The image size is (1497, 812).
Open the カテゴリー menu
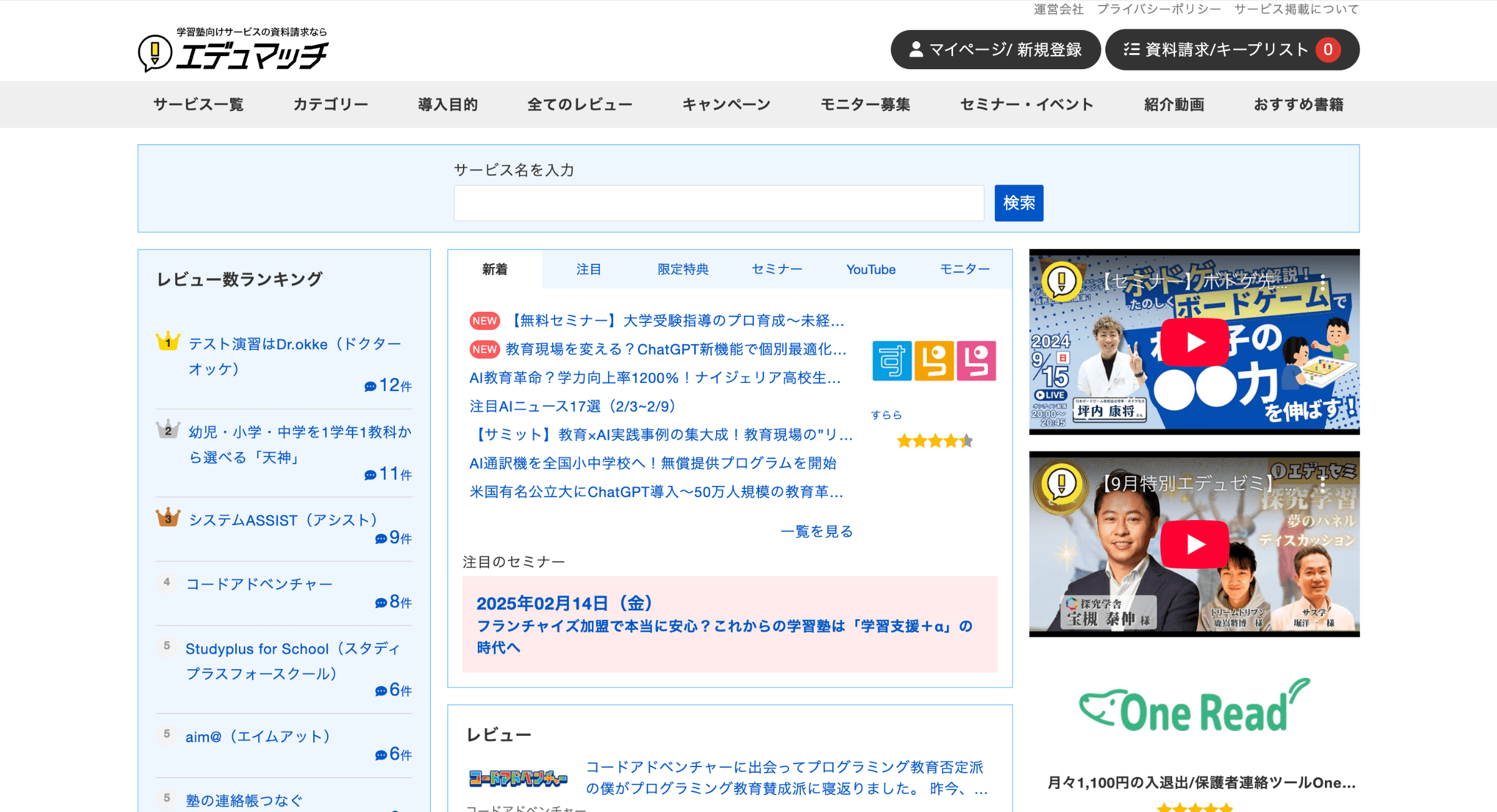pyautogui.click(x=330, y=105)
